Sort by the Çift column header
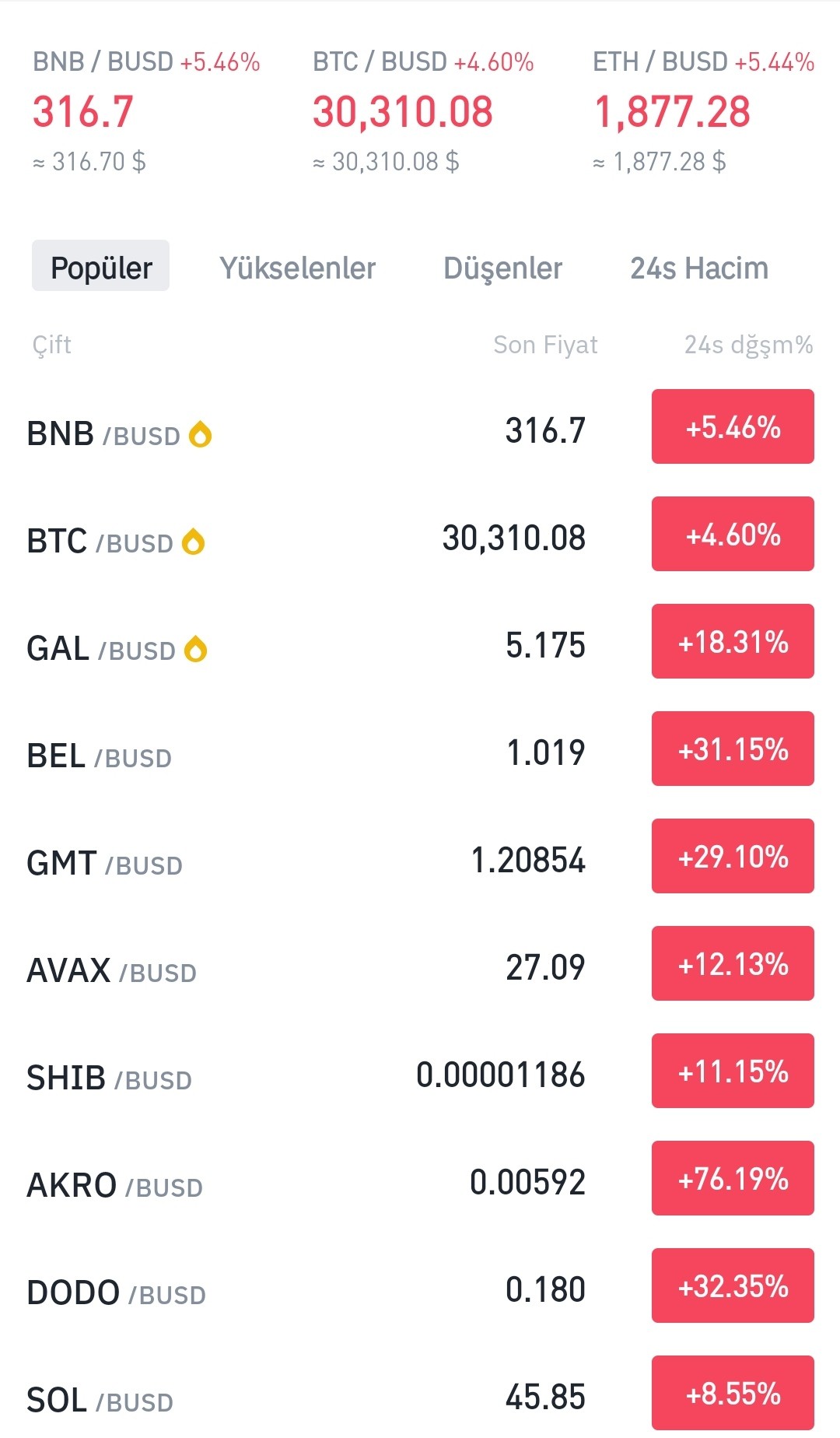The image size is (840, 1438). click(51, 345)
